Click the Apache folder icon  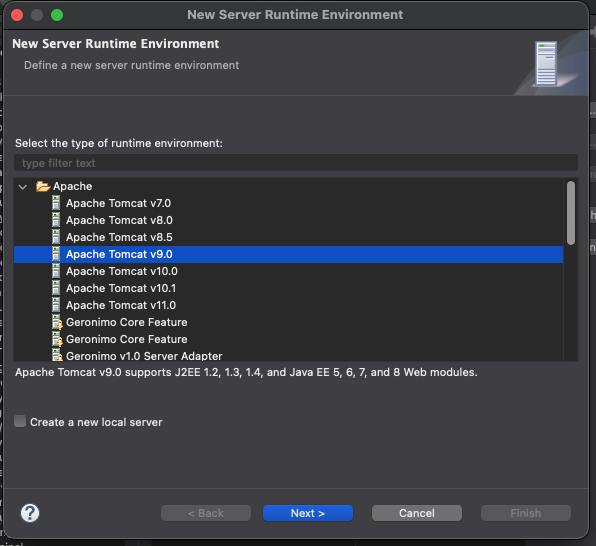43,186
